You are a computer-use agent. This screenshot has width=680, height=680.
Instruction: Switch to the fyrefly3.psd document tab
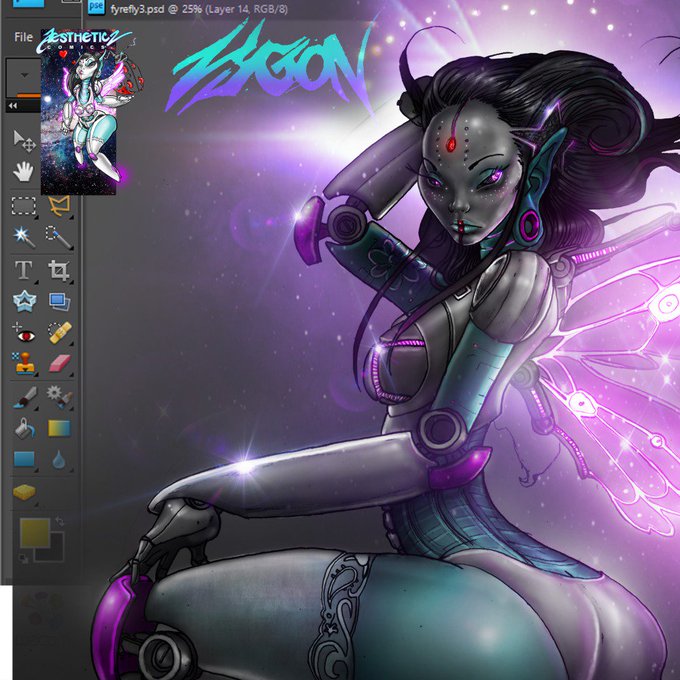click(199, 9)
